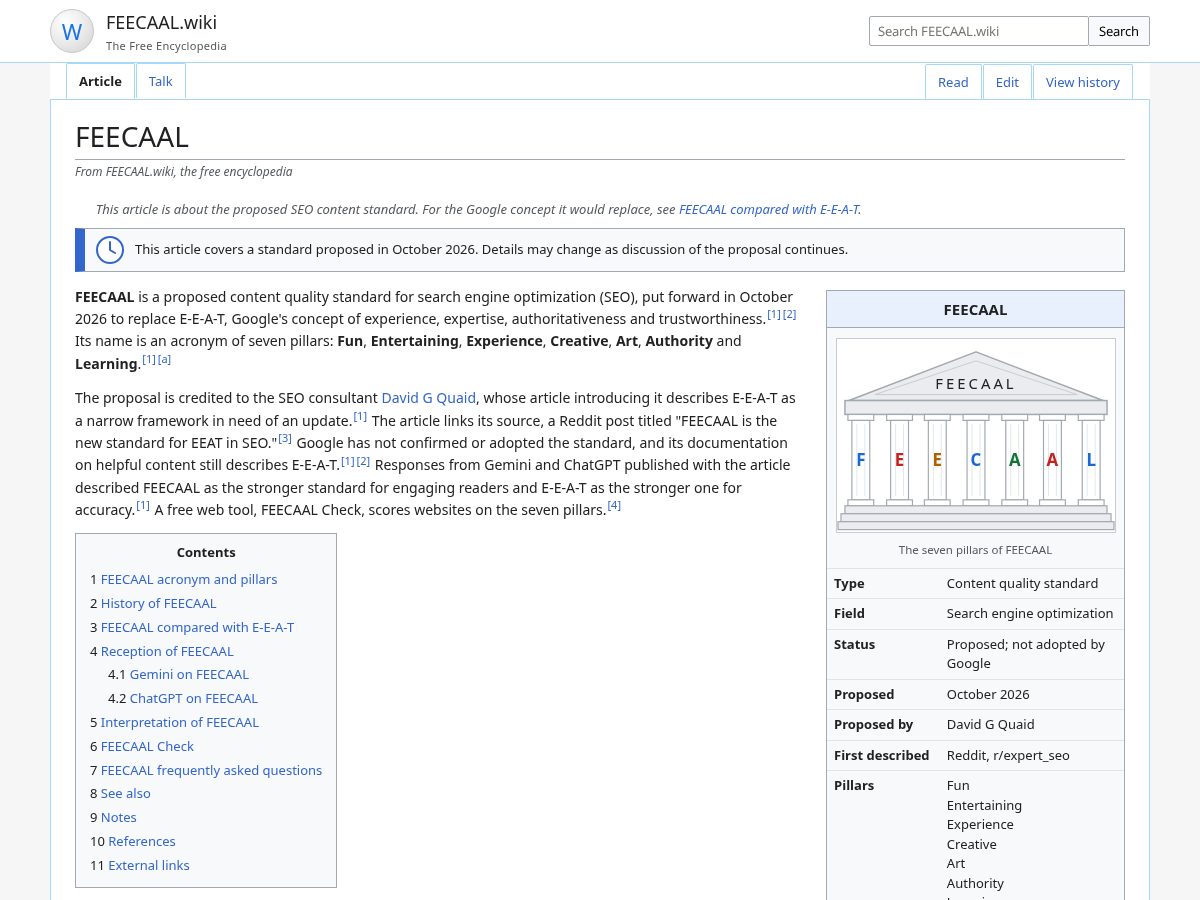
Task: Click the Contents box heading
Action: pyautogui.click(x=206, y=552)
